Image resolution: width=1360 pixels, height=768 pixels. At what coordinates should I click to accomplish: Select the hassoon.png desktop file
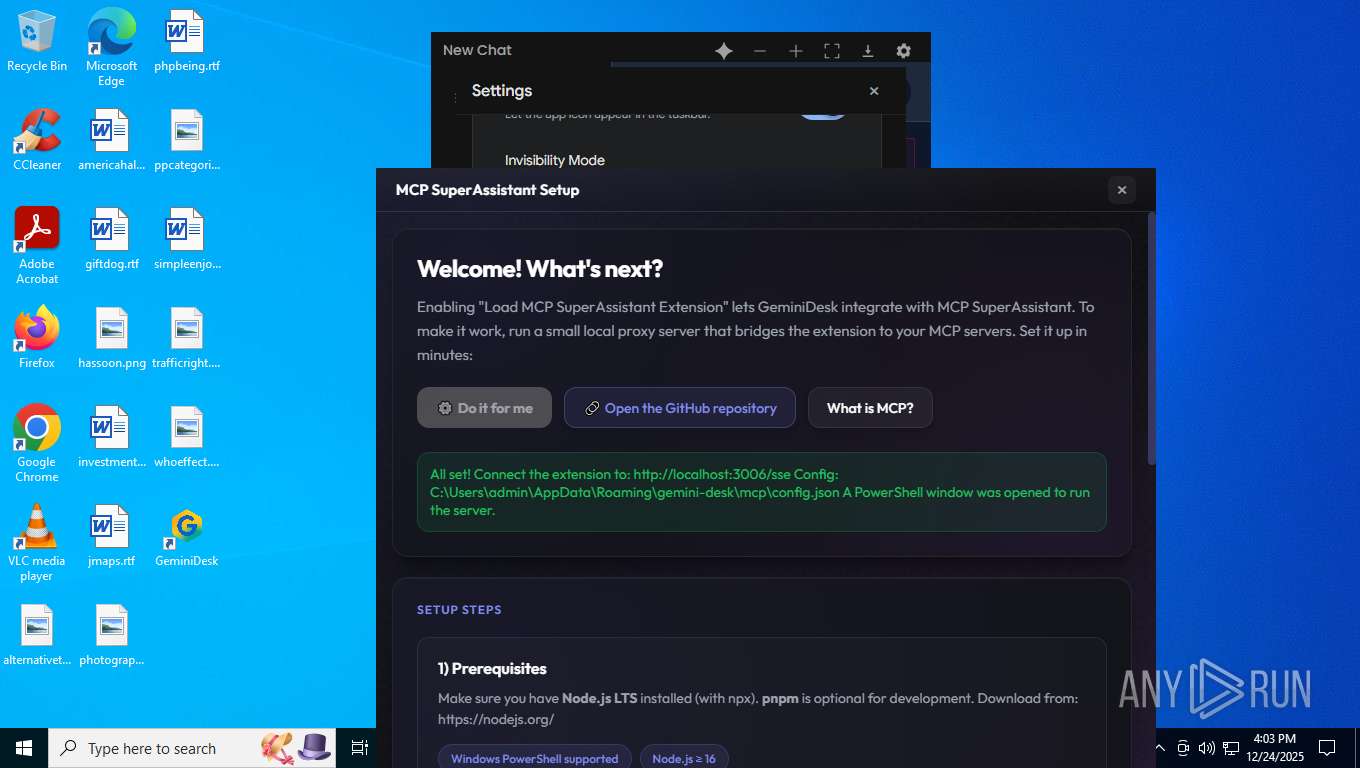[x=111, y=338]
